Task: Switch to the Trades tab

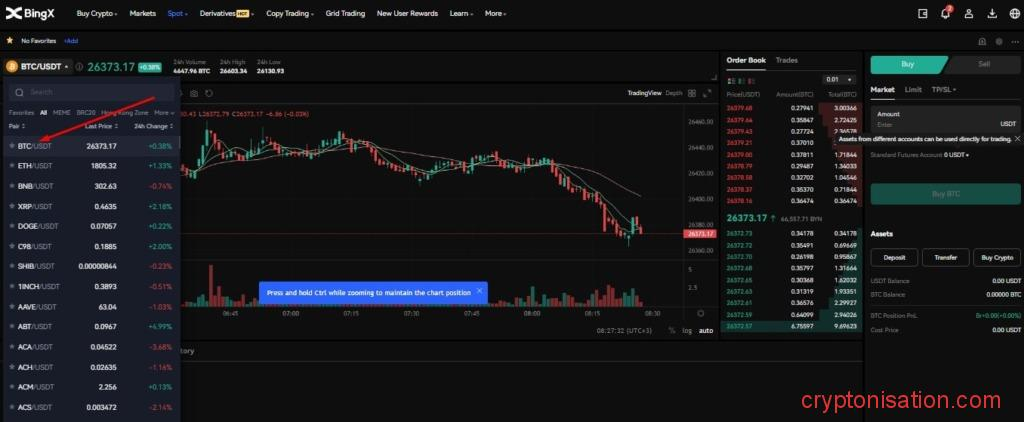Action: point(787,60)
